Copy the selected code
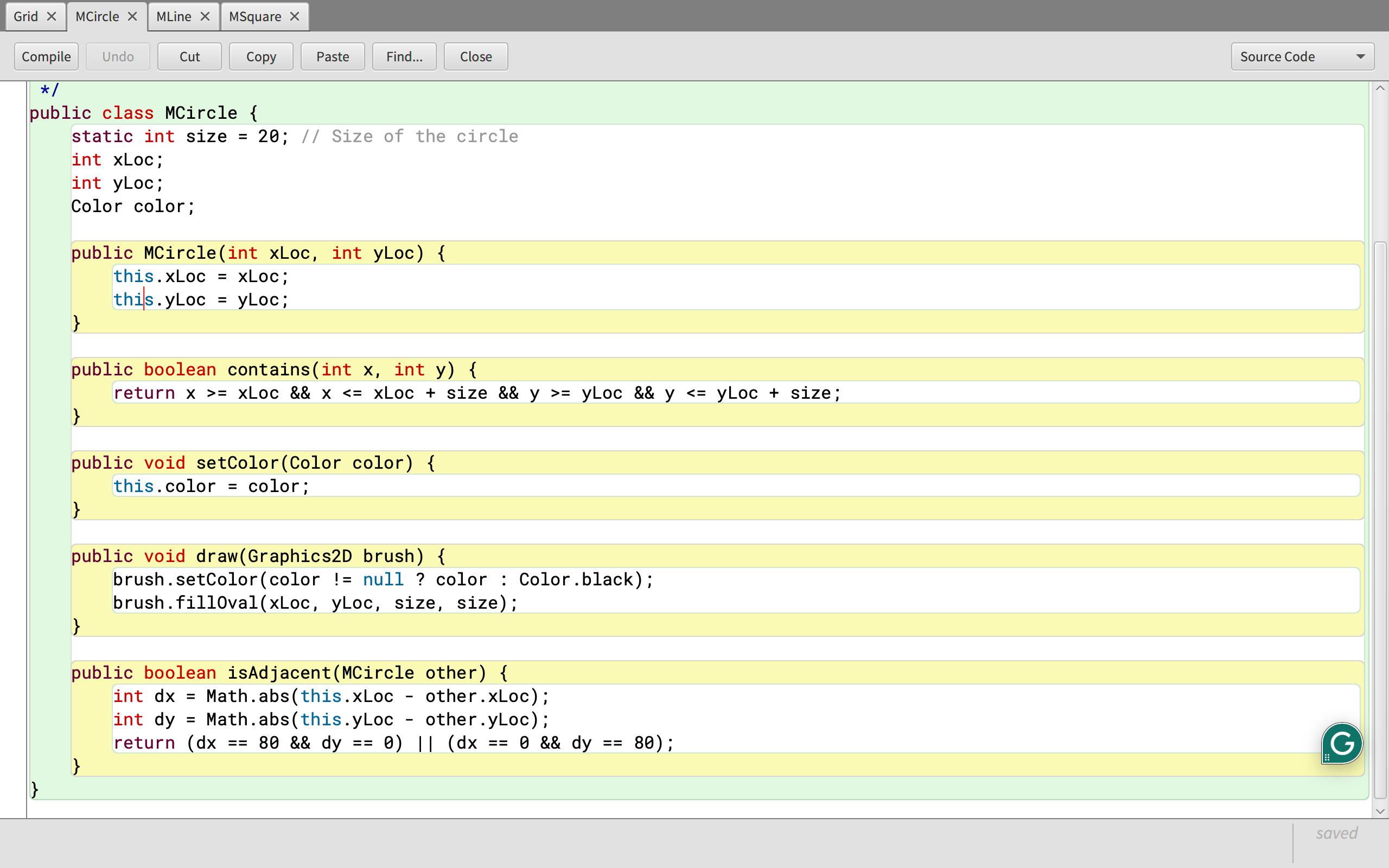The width and height of the screenshot is (1389, 868). point(261,56)
